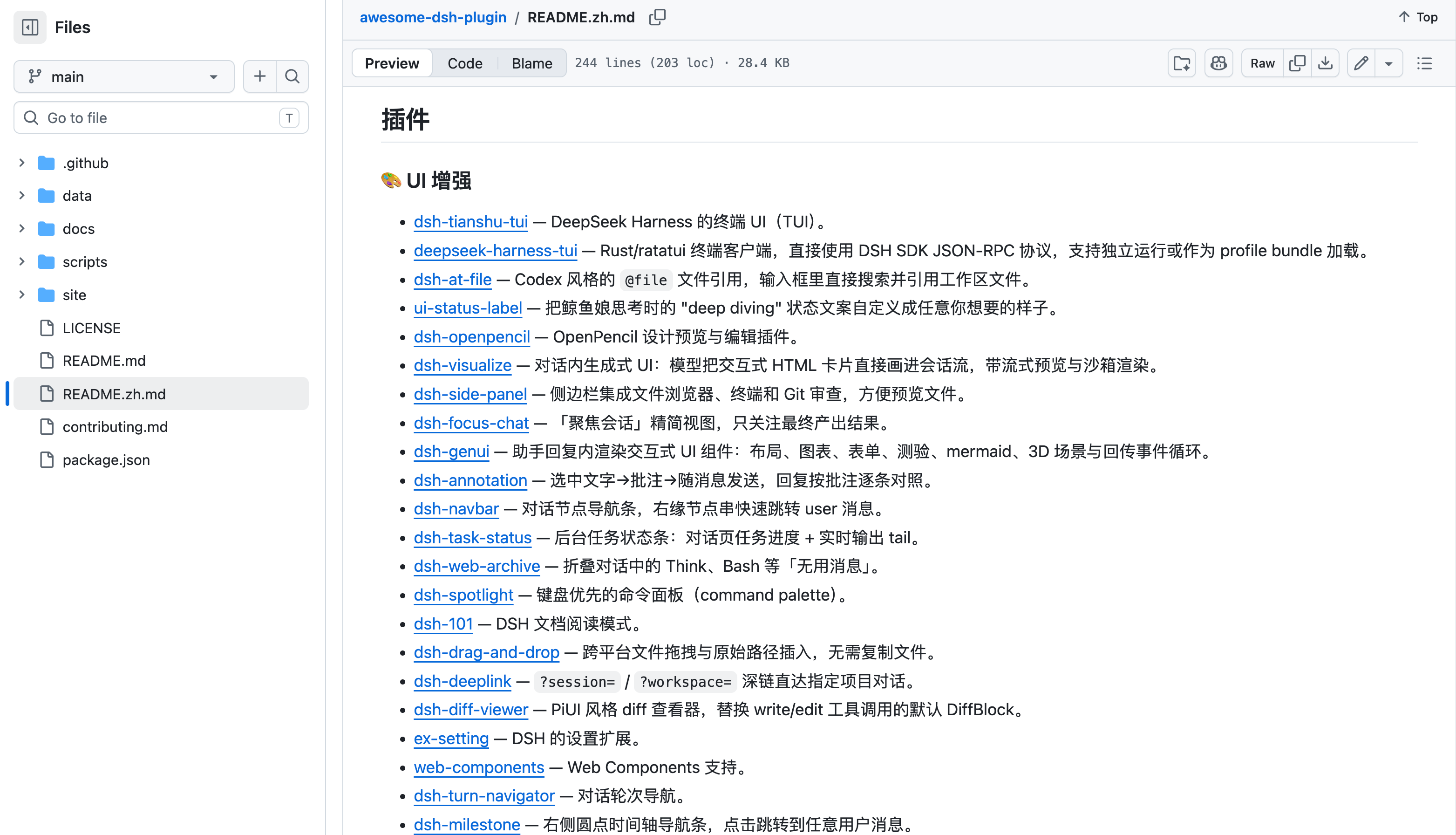Switch to the Code tab
This screenshot has height=835, width=1456.
[465, 63]
